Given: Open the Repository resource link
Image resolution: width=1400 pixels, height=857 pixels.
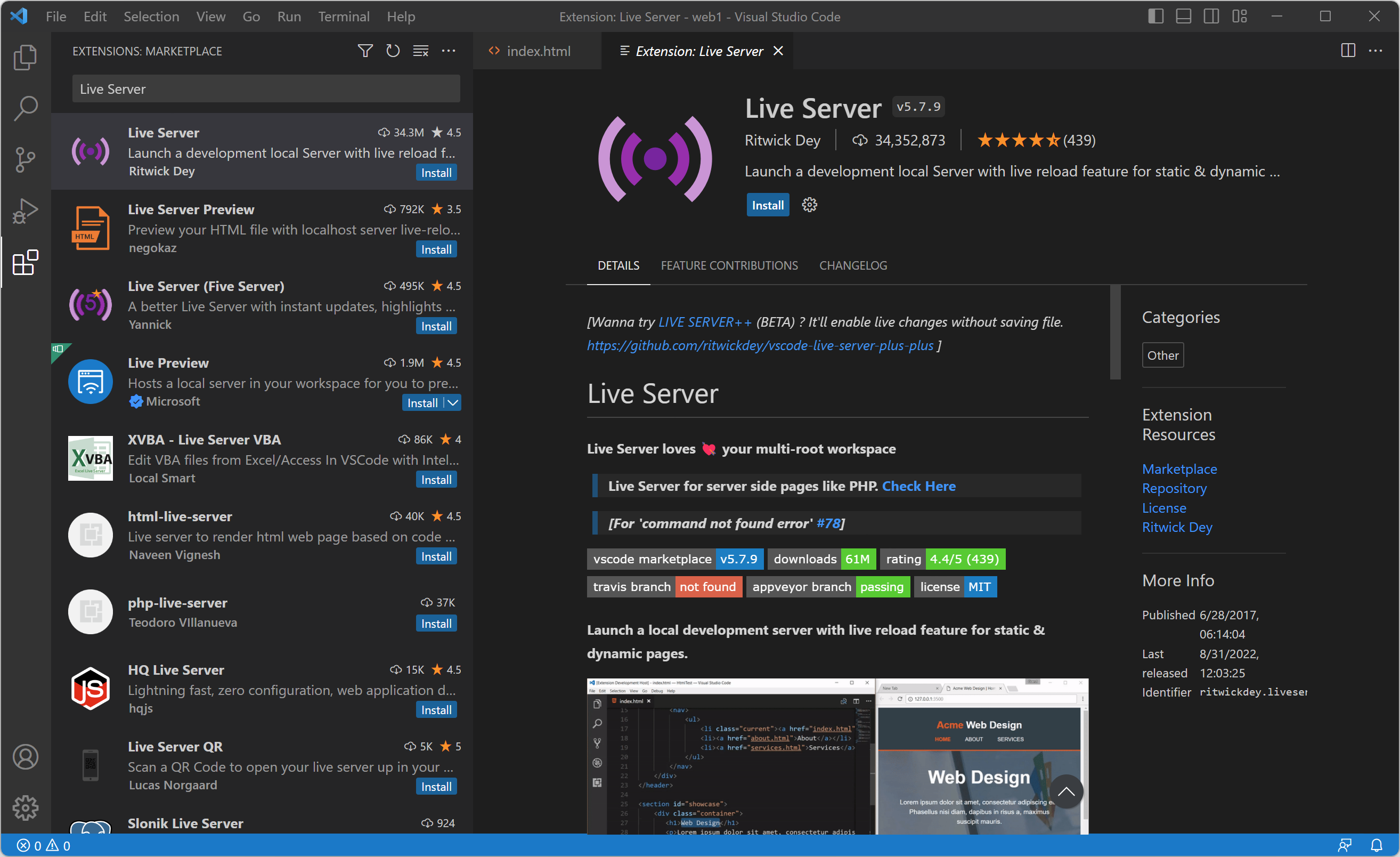Looking at the screenshot, I should pyautogui.click(x=1174, y=488).
